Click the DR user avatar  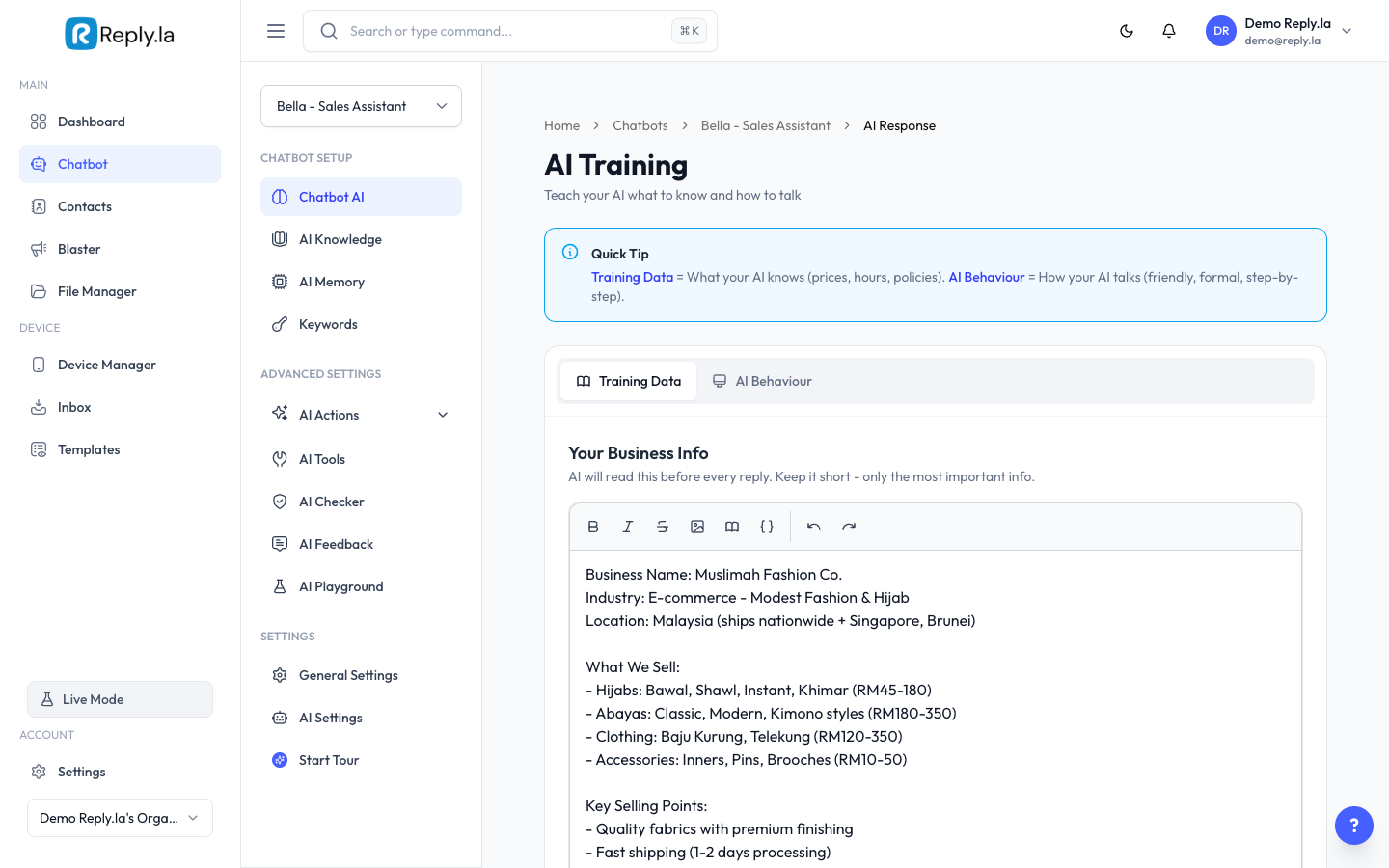point(1221,31)
